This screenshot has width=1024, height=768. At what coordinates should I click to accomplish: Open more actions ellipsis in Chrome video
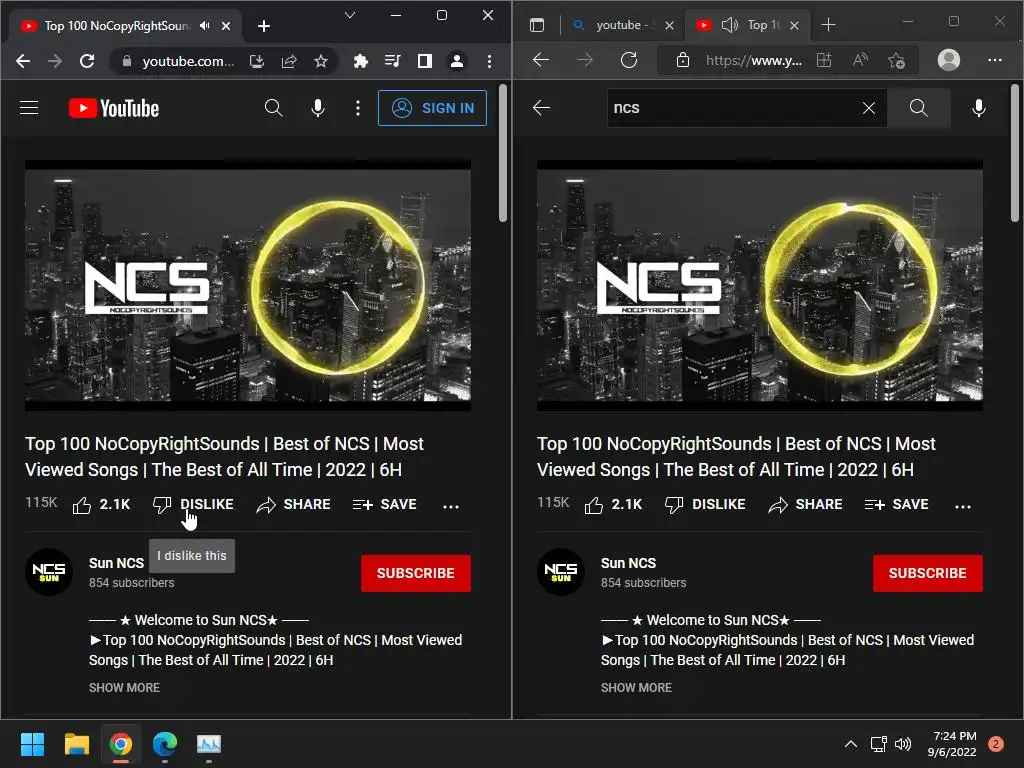point(451,505)
